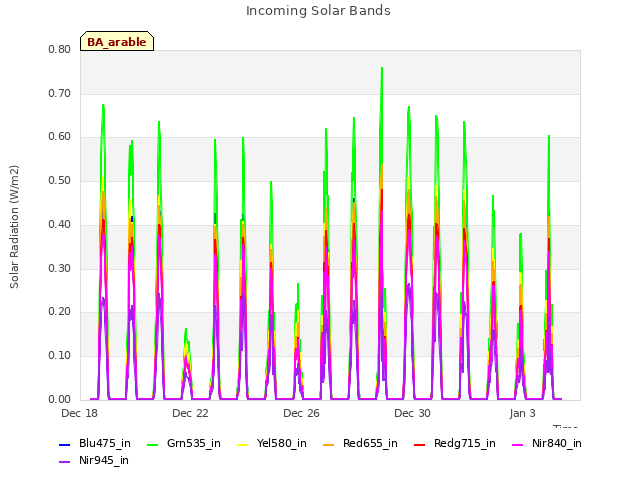Click the yellow Yel580_in legend swatch
Screen dimensions: 640x480
(242, 445)
